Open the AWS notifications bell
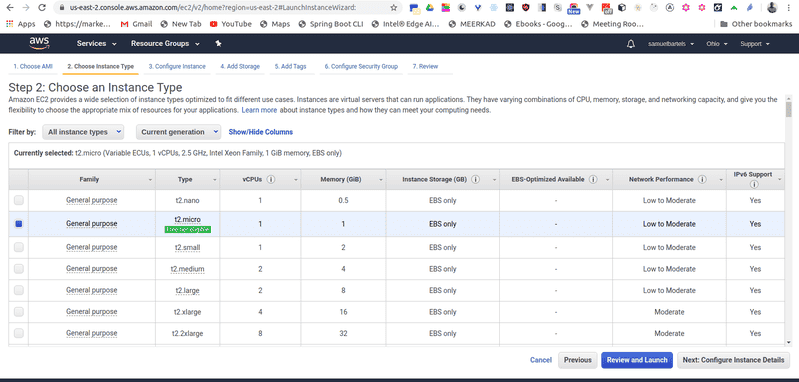The height and width of the screenshot is (382, 799). [631, 44]
